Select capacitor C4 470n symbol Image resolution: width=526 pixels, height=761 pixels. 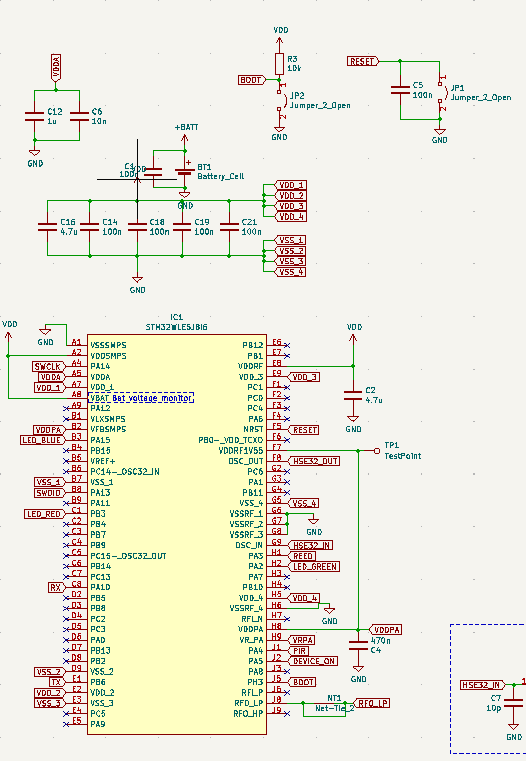[x=359, y=645]
